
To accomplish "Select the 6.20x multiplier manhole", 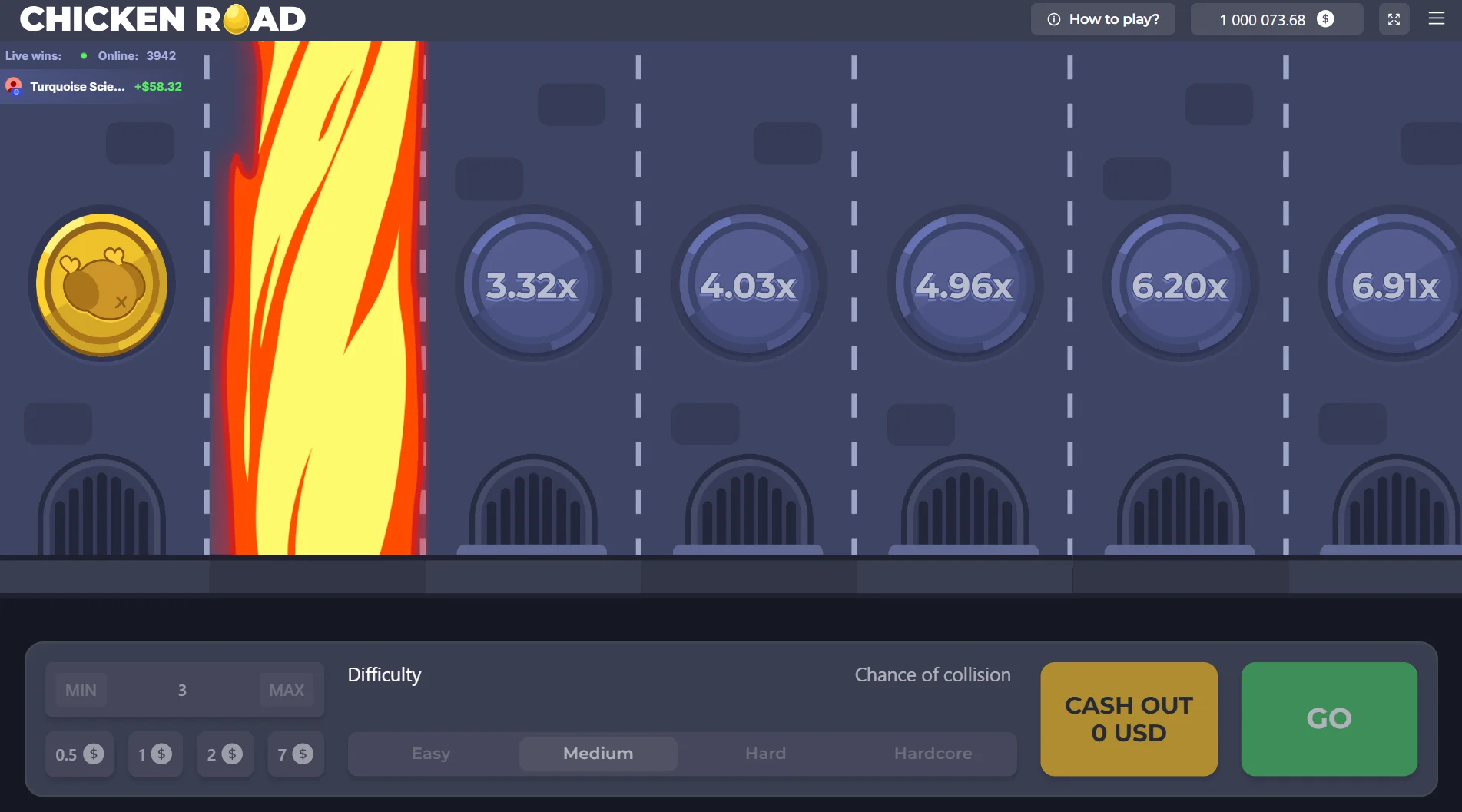I will pyautogui.click(x=1181, y=284).
